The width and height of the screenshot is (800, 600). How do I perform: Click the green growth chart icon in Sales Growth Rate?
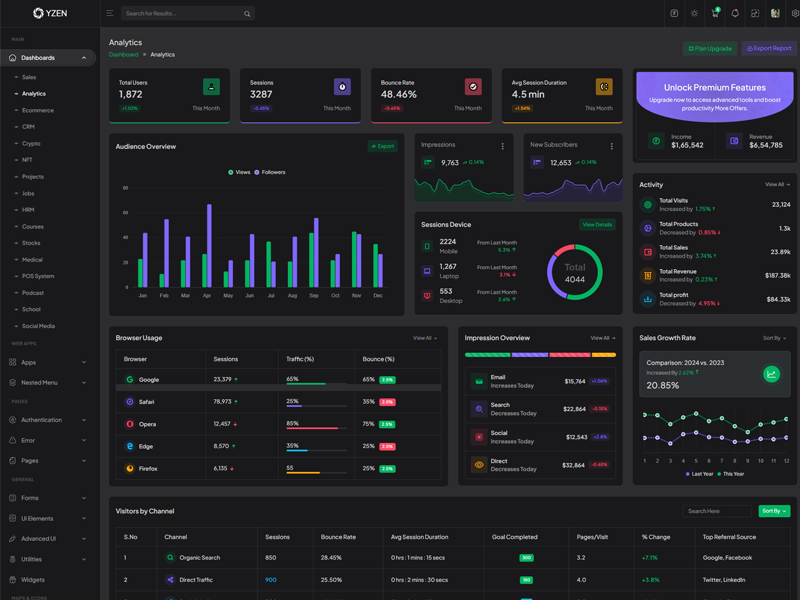pos(771,375)
